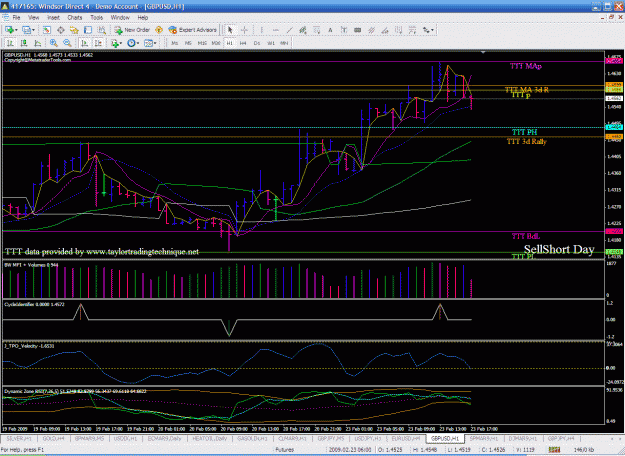Expand the Indicators dropdown arrow
Image resolution: width=625 pixels, height=456 pixels.
(x=121, y=43)
